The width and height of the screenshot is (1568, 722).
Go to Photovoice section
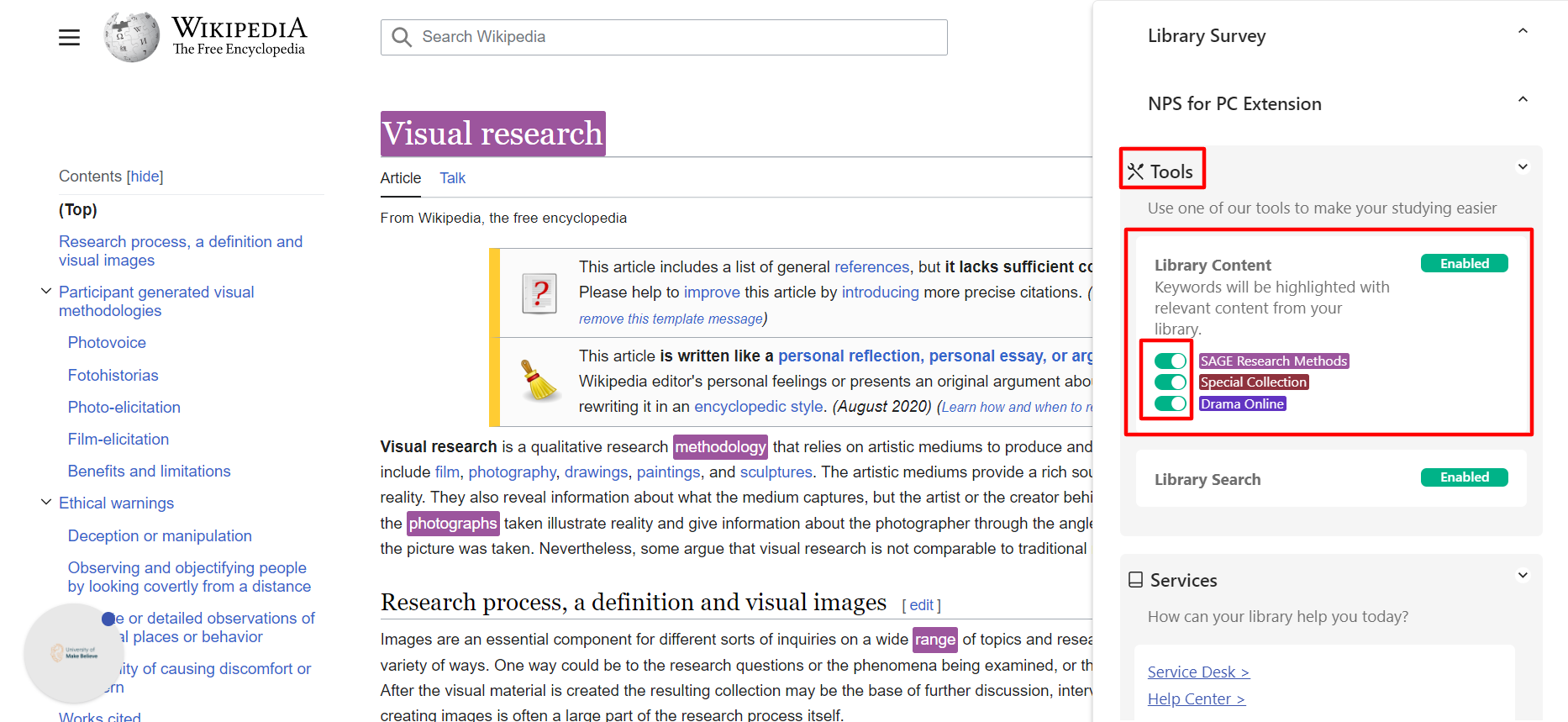tap(107, 342)
